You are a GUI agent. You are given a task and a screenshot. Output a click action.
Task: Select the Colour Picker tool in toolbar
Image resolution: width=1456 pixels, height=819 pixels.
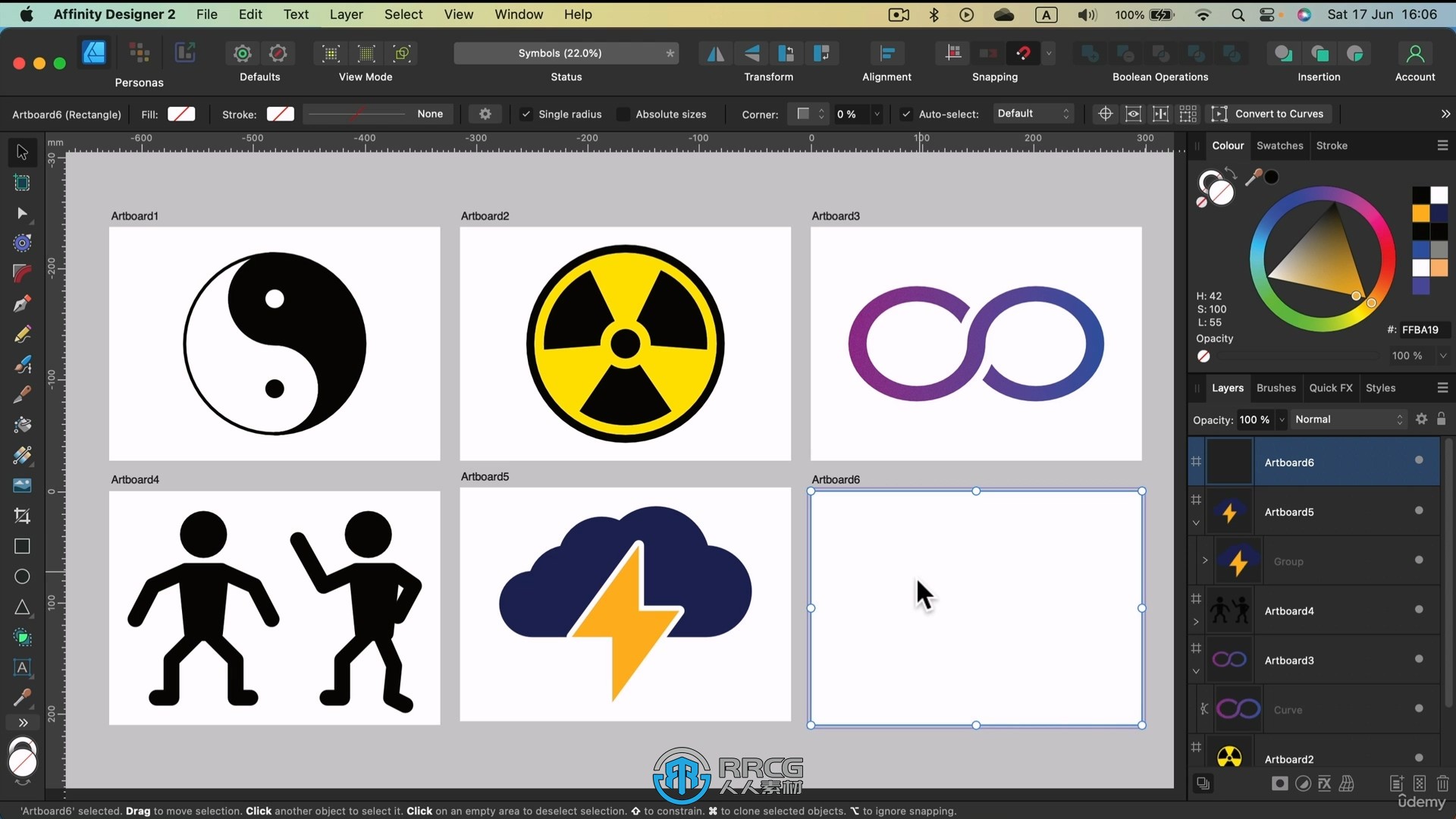(x=22, y=697)
